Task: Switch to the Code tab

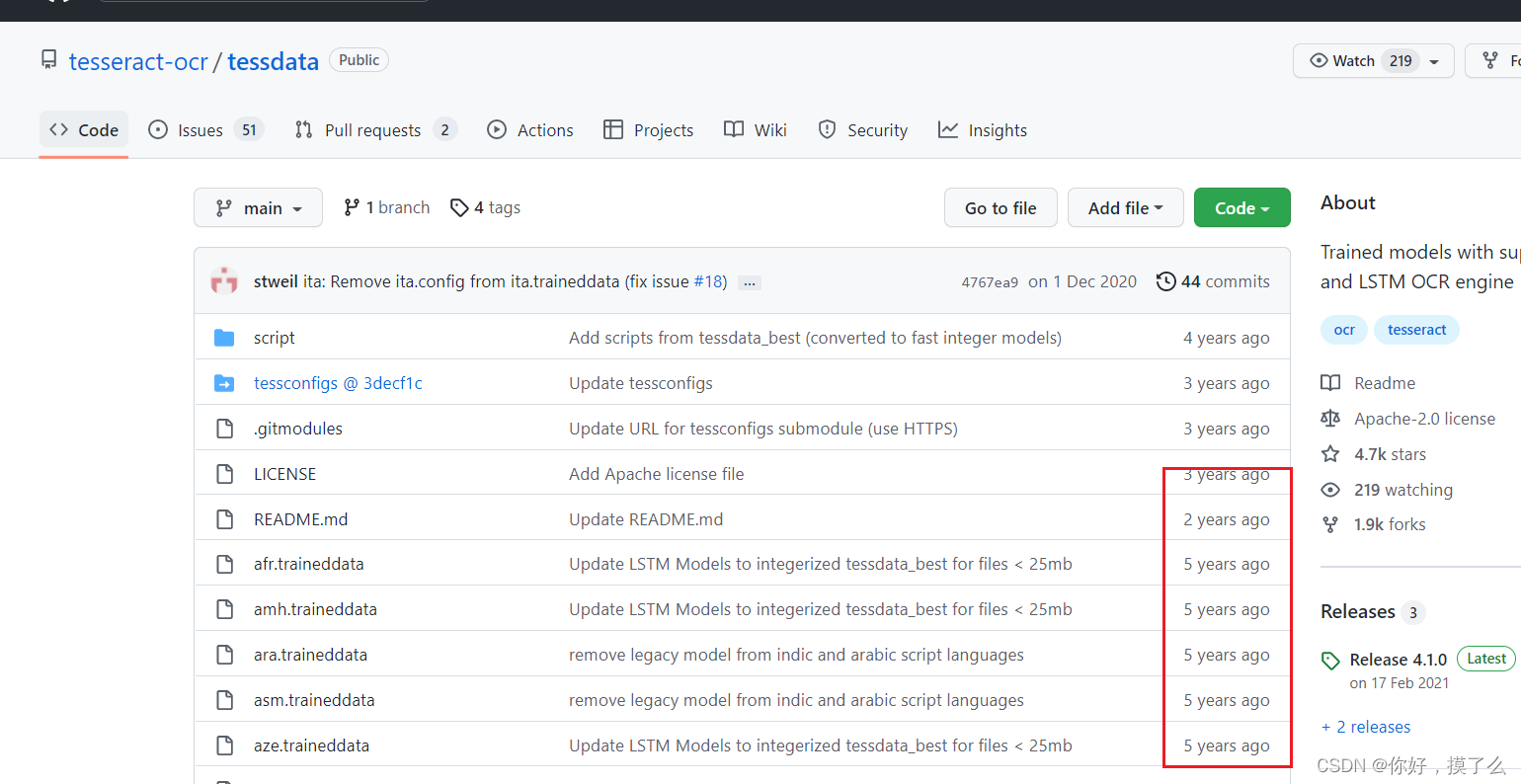Action: point(84,130)
